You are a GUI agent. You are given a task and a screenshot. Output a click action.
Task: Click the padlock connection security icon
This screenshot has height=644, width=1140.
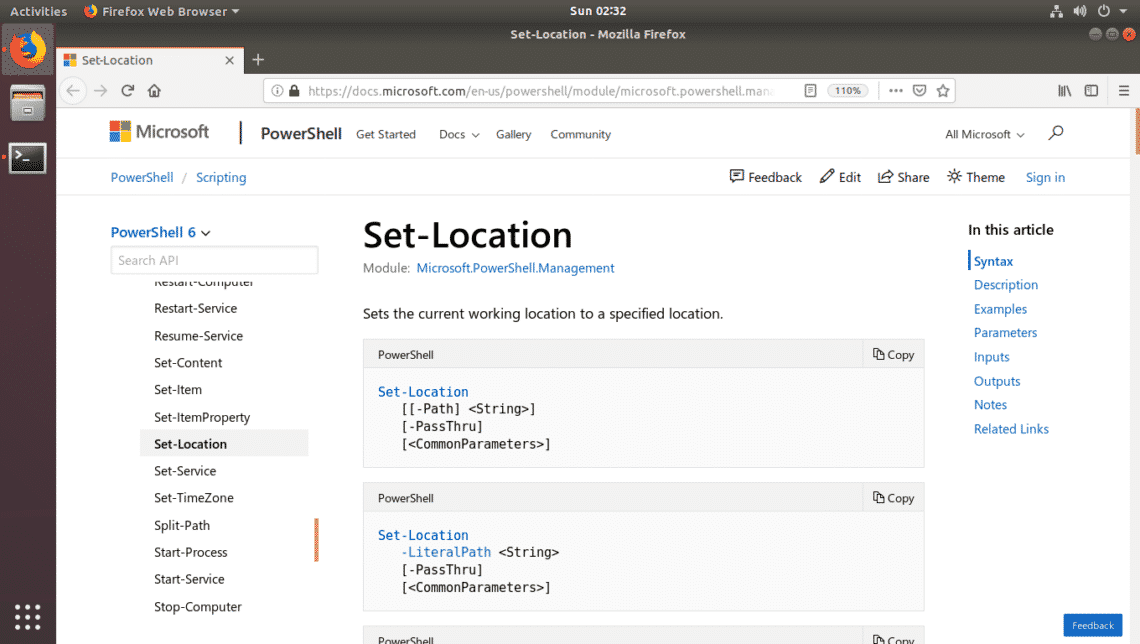(x=294, y=91)
